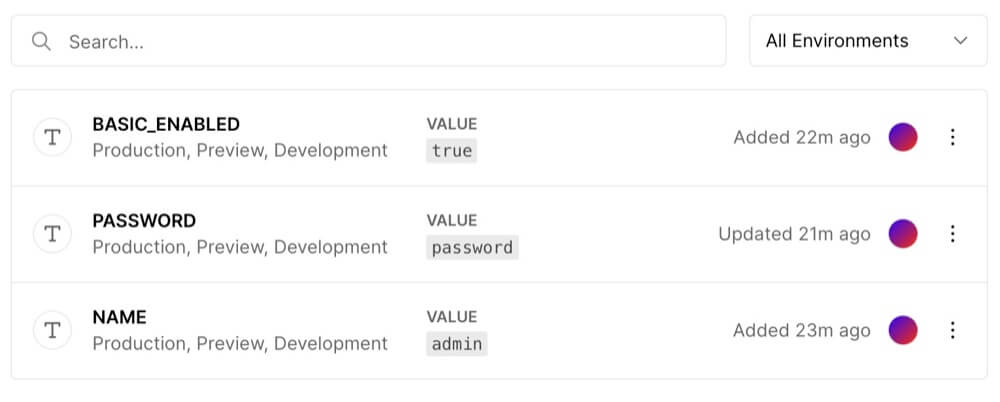
Task: Click the type icon beside BASIC_ENABLED
Action: (52, 138)
